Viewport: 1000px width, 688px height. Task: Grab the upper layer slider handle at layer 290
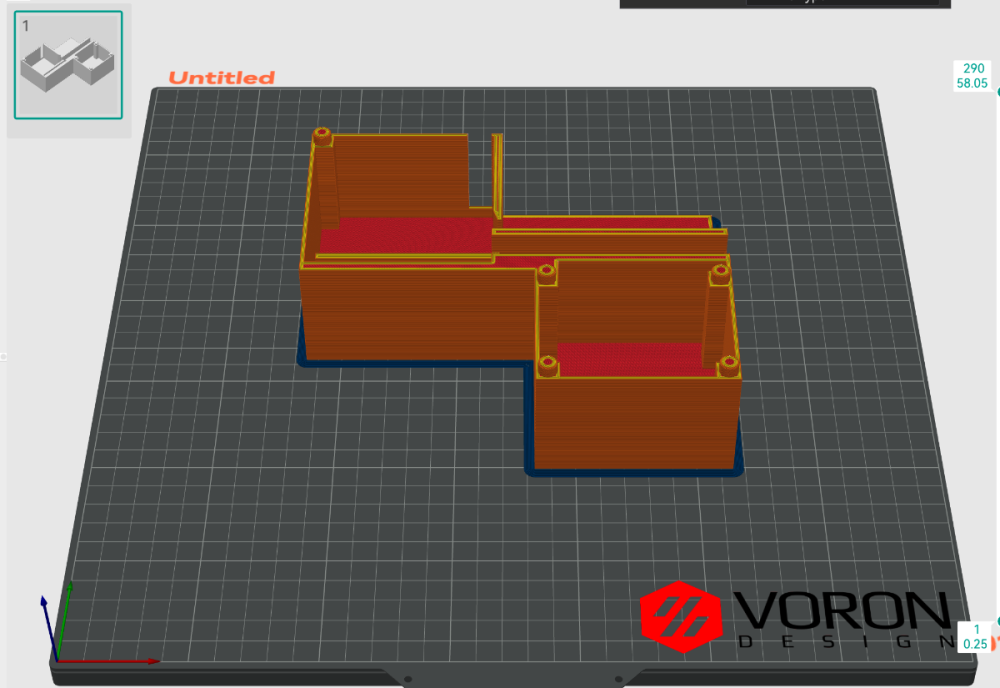[997, 92]
